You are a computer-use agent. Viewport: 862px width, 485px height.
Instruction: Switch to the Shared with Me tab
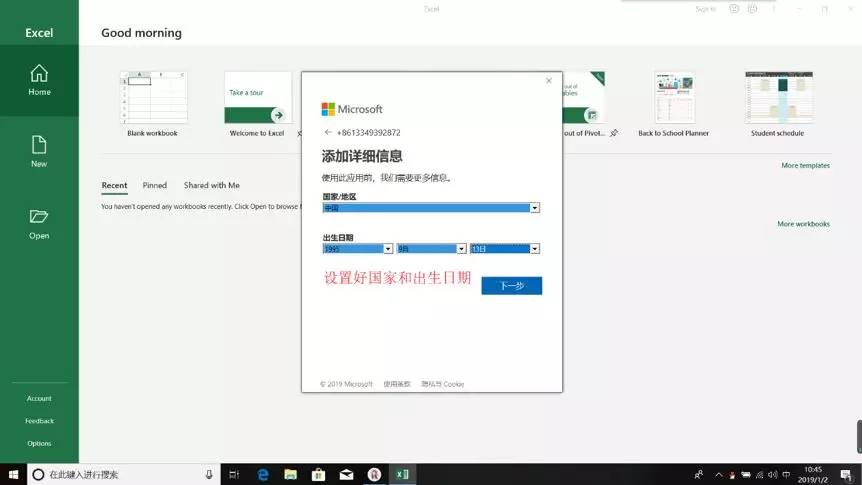pyautogui.click(x=212, y=185)
